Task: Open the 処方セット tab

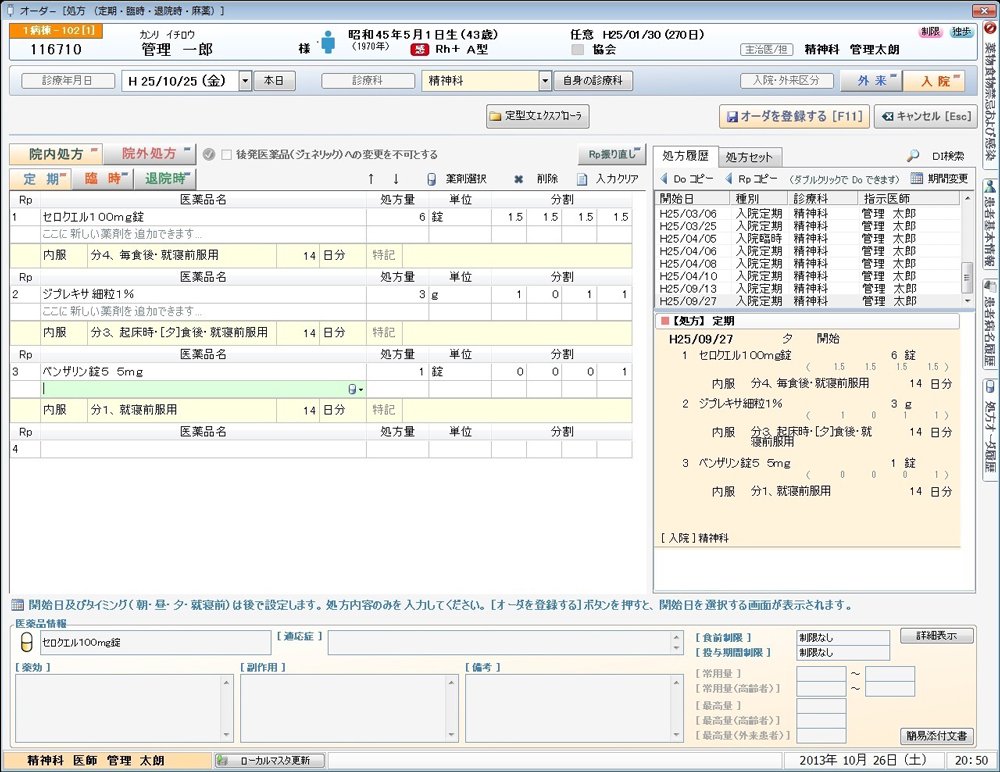Action: click(x=749, y=157)
